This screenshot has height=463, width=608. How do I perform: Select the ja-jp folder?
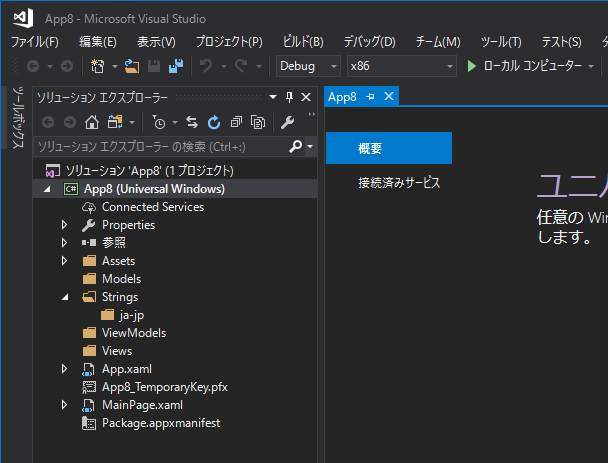coord(132,315)
